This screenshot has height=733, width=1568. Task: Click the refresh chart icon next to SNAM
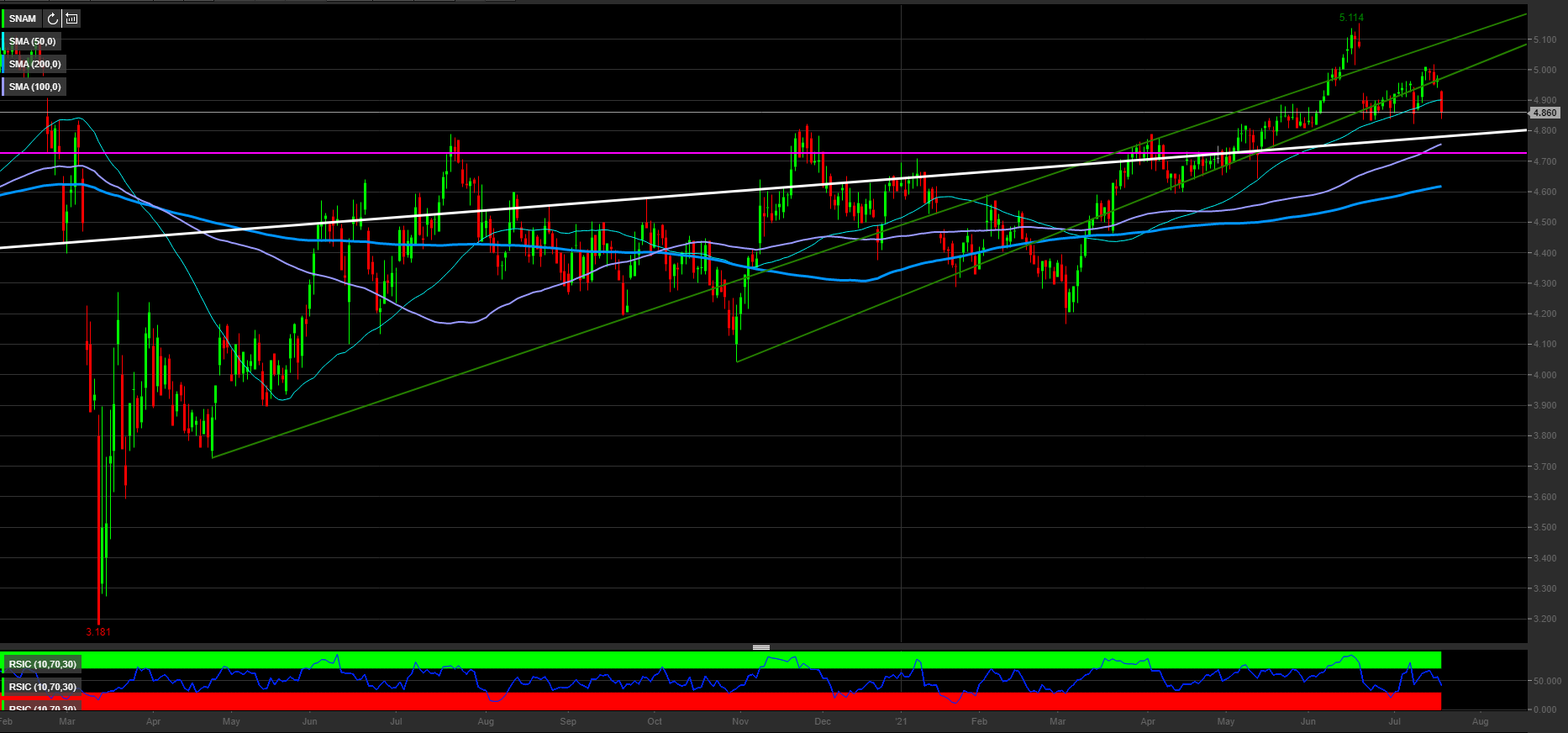click(53, 18)
